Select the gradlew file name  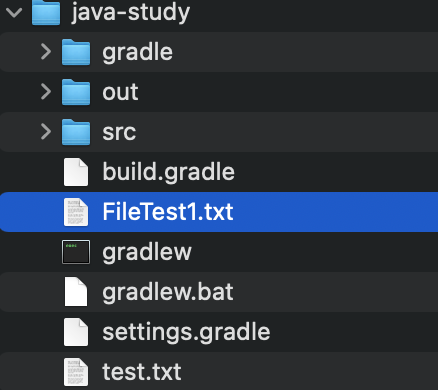[147, 252]
